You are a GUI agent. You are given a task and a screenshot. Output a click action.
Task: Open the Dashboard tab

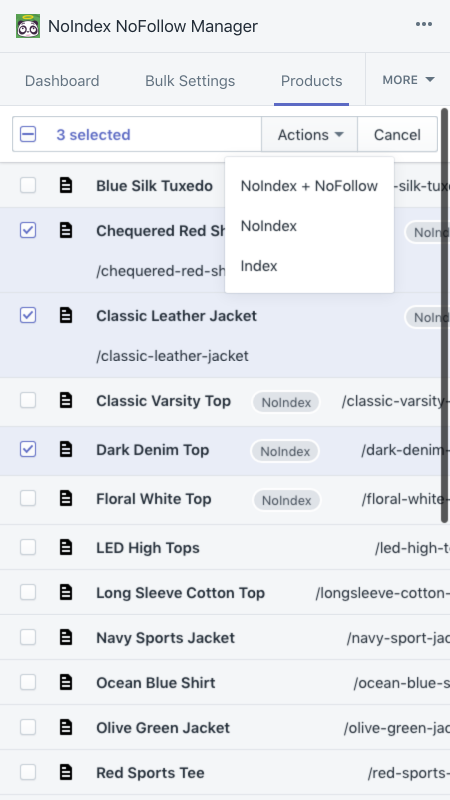(x=62, y=81)
